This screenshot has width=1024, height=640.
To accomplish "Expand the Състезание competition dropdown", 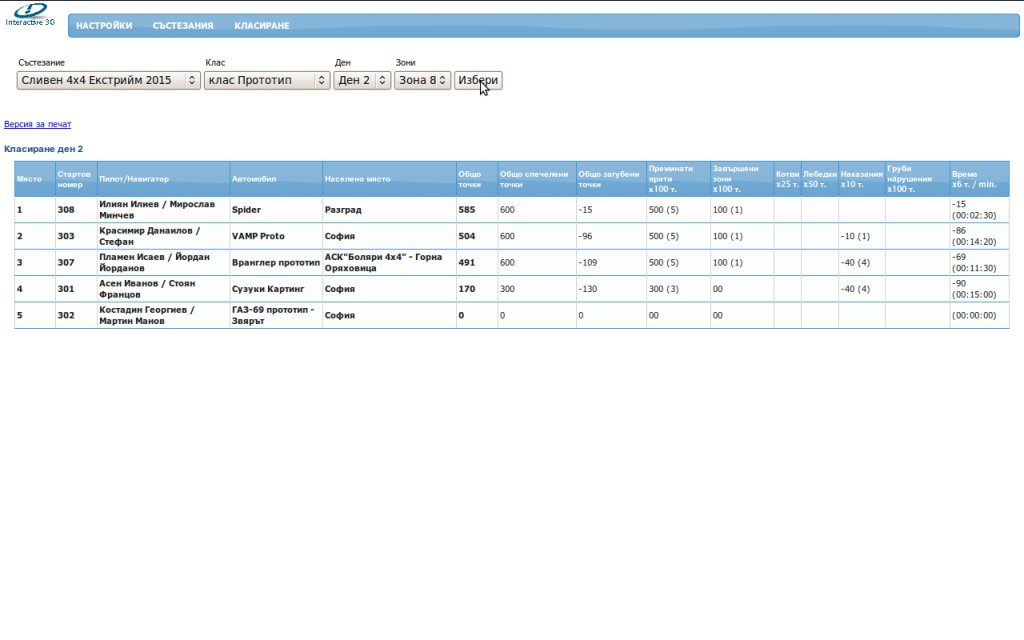I will (108, 80).
